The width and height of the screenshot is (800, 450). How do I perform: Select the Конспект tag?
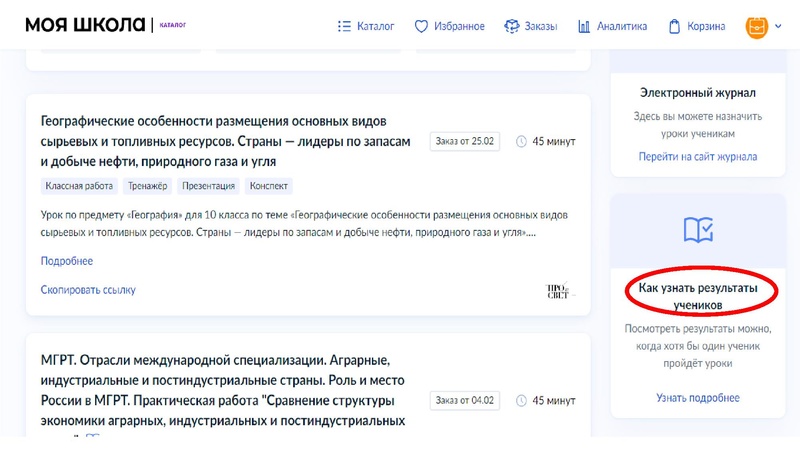269,186
